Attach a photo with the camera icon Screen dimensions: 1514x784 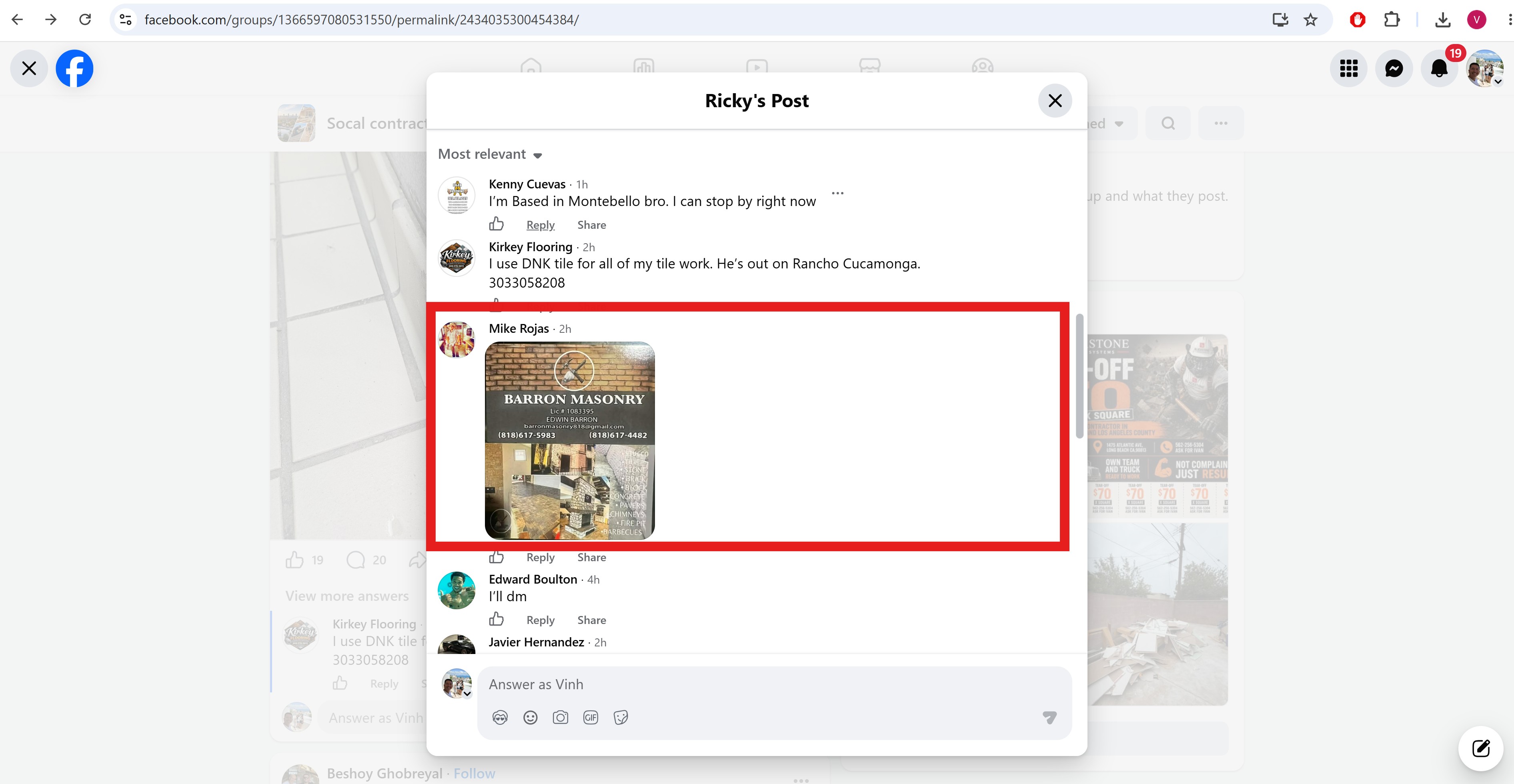pyautogui.click(x=561, y=718)
